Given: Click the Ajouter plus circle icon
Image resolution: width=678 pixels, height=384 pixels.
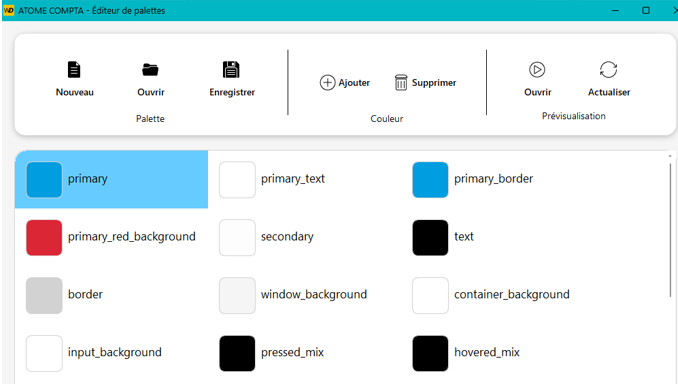Looking at the screenshot, I should tap(327, 82).
